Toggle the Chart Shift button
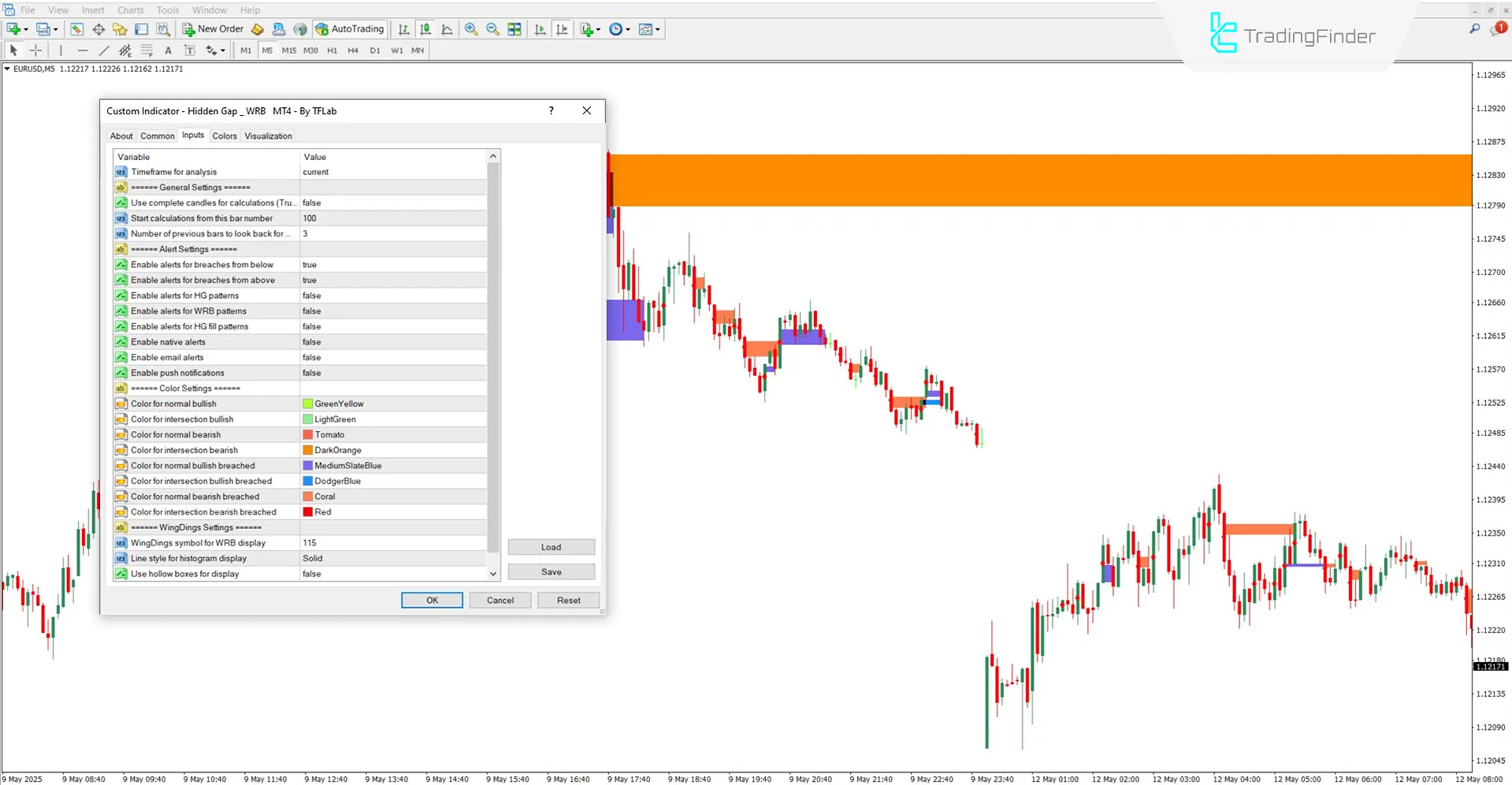This screenshot has height=785, width=1512. tap(562, 29)
